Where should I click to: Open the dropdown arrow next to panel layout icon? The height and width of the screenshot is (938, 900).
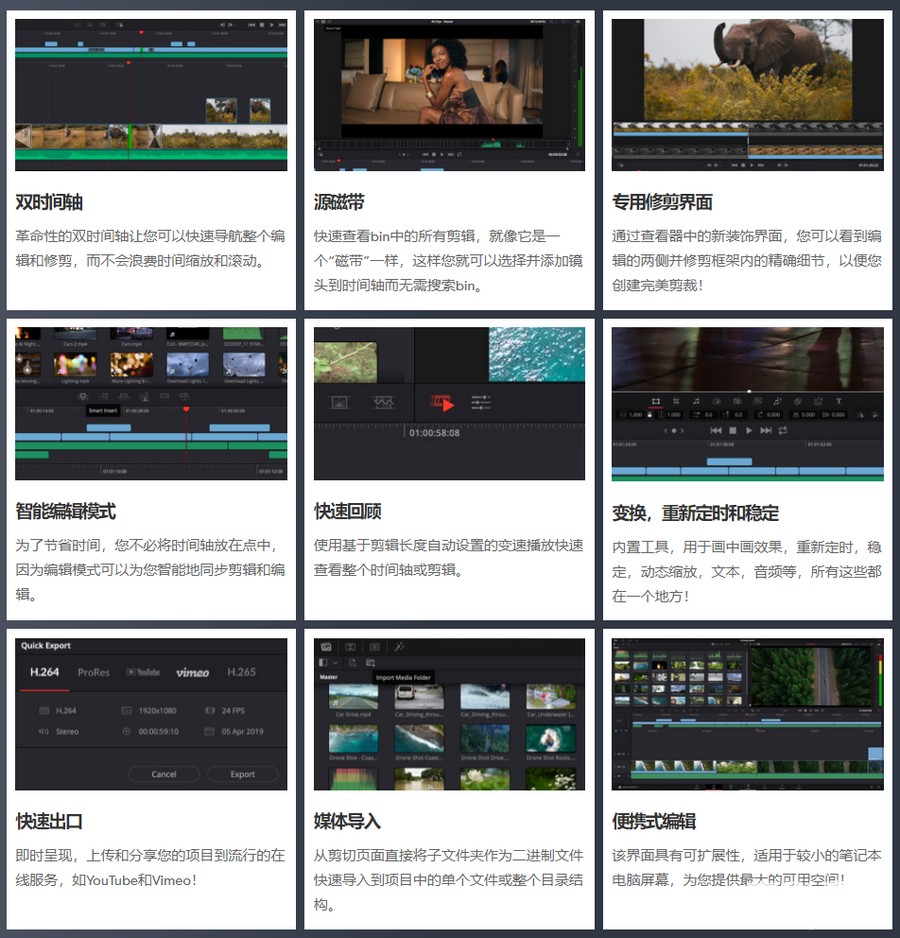(x=336, y=663)
